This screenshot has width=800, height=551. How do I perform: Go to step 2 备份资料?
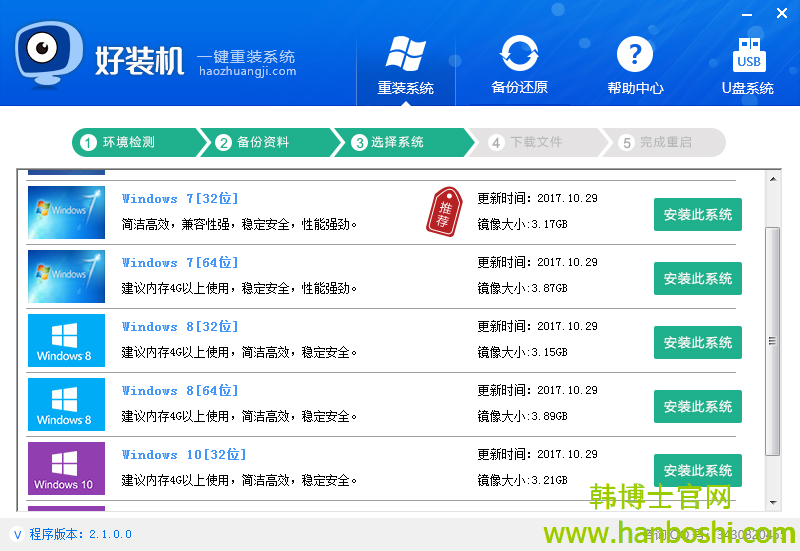[x=269, y=142]
